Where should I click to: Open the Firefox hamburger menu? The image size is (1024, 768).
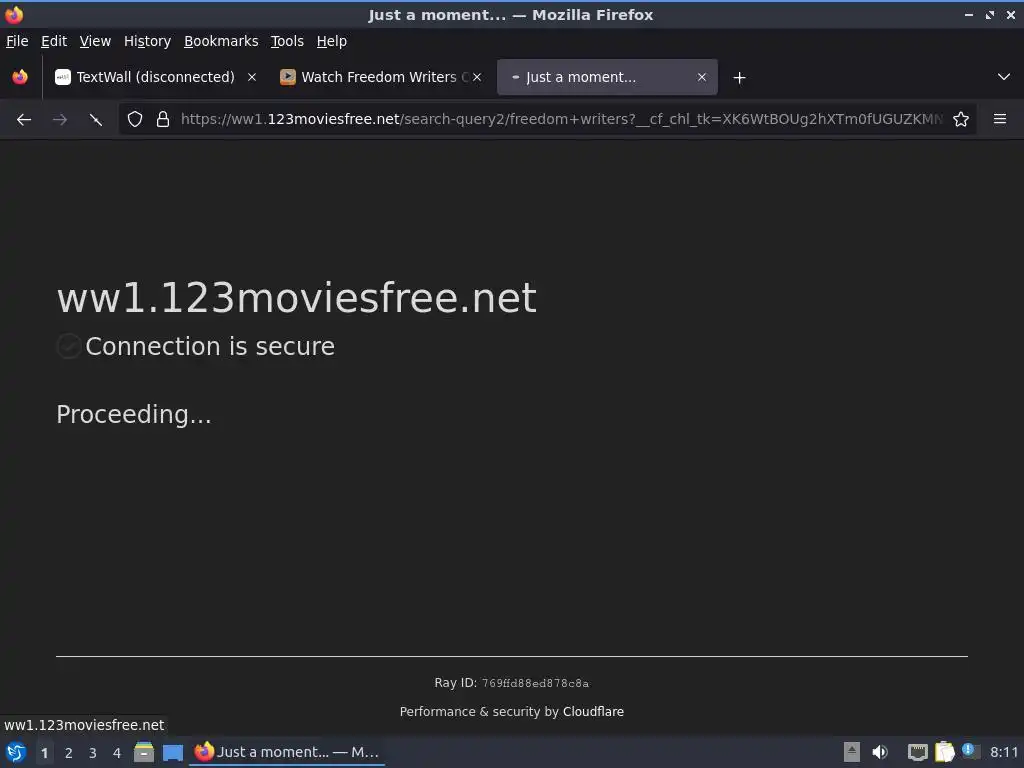[x=1000, y=120]
